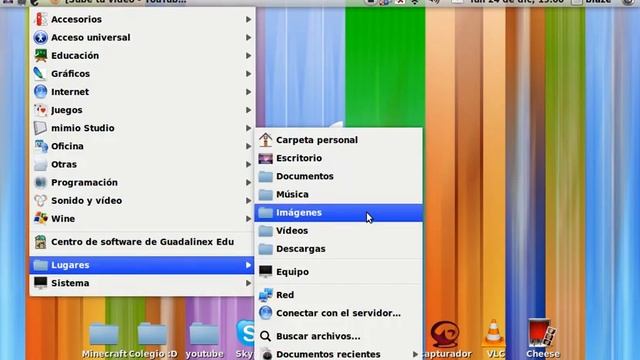Expand Documentos recientes submenu arrow
The width and height of the screenshot is (640, 360).
point(415,354)
